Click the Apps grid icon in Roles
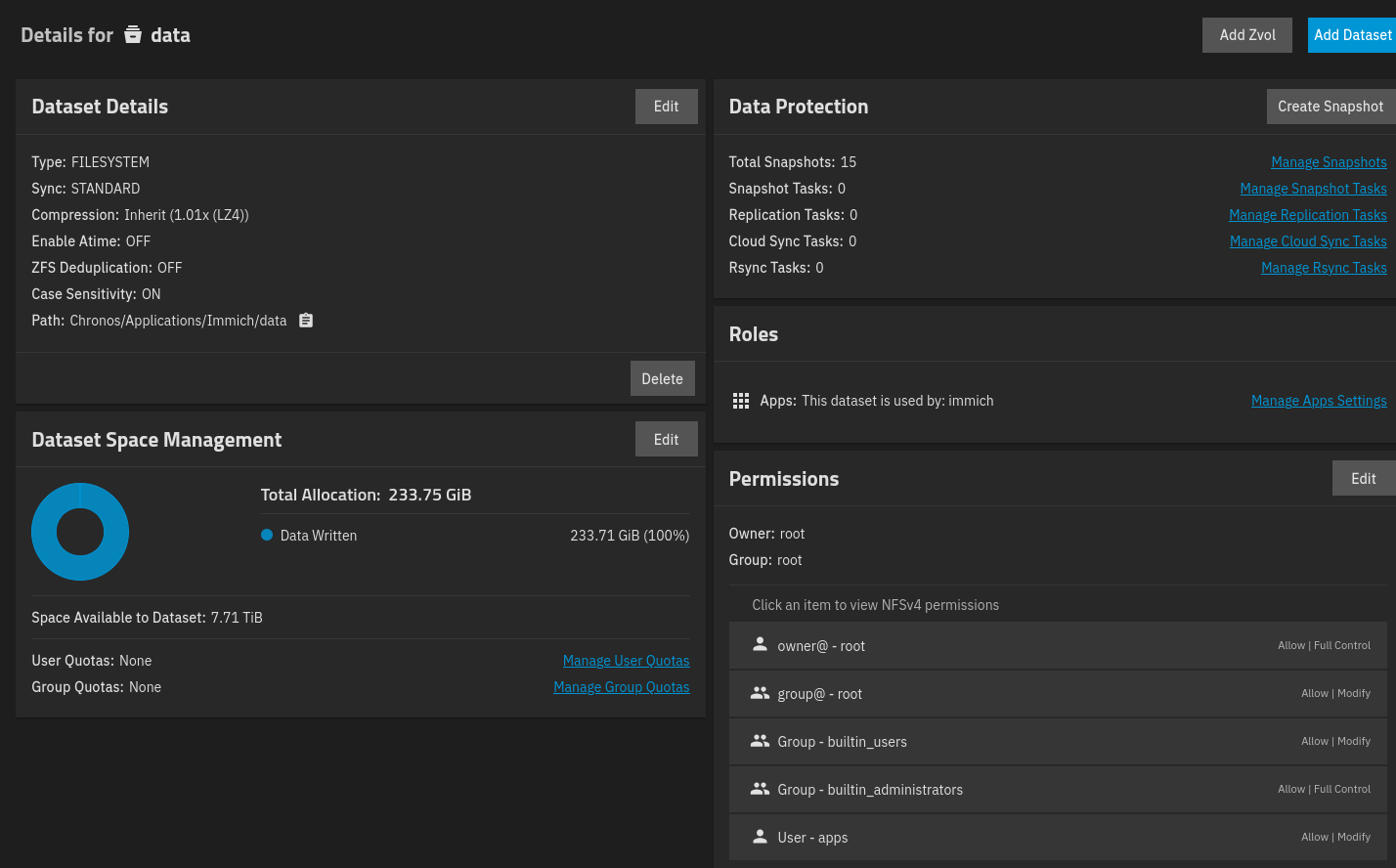This screenshot has width=1396, height=868. (x=741, y=401)
